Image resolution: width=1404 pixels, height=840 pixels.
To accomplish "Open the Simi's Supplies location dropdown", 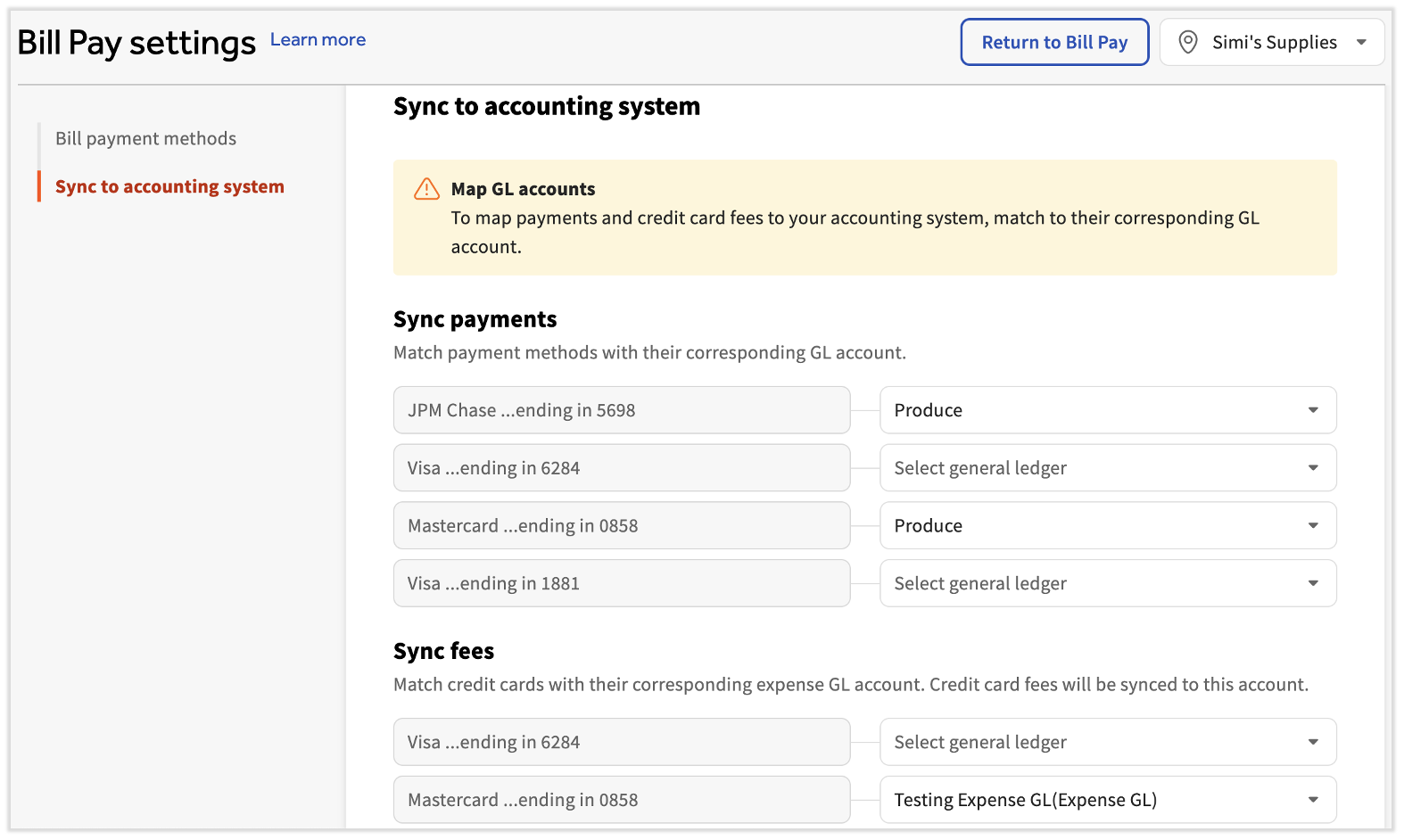I will point(1272,42).
